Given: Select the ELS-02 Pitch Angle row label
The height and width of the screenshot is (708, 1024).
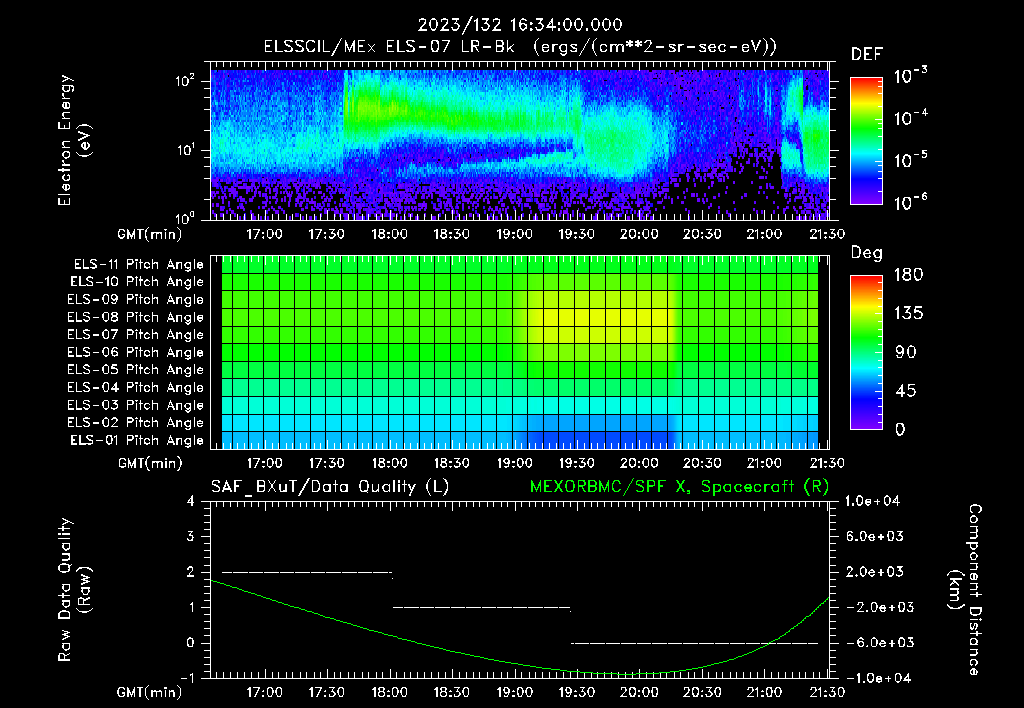Looking at the screenshot, I should [x=136, y=423].
